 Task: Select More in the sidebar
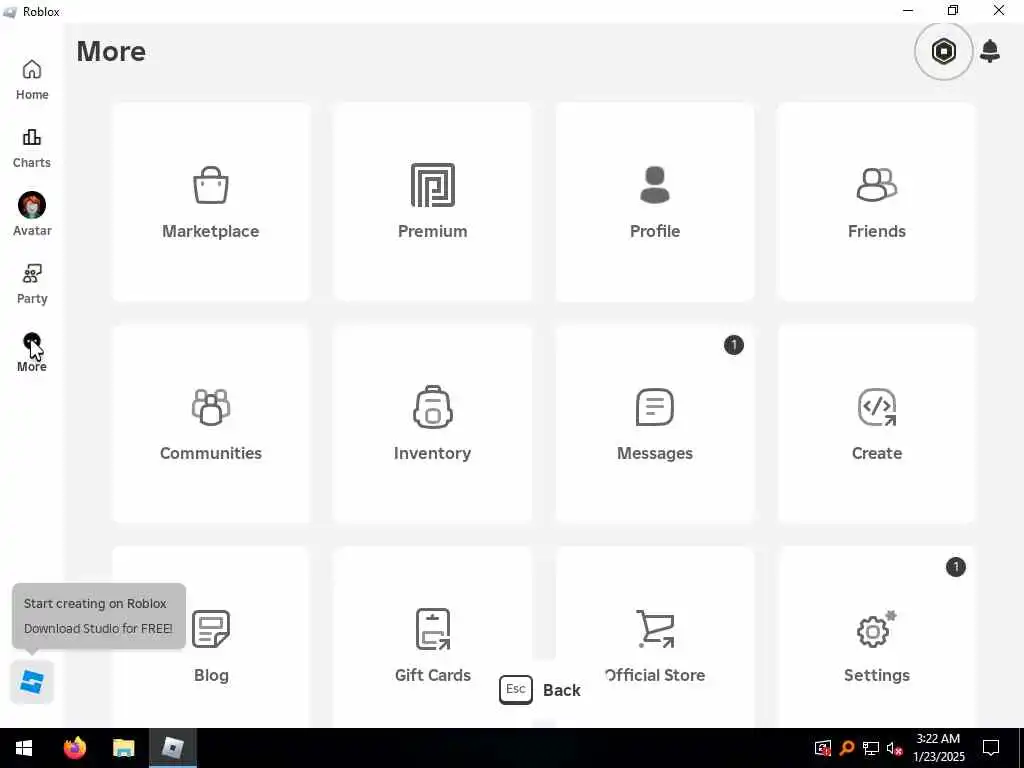pyautogui.click(x=32, y=353)
